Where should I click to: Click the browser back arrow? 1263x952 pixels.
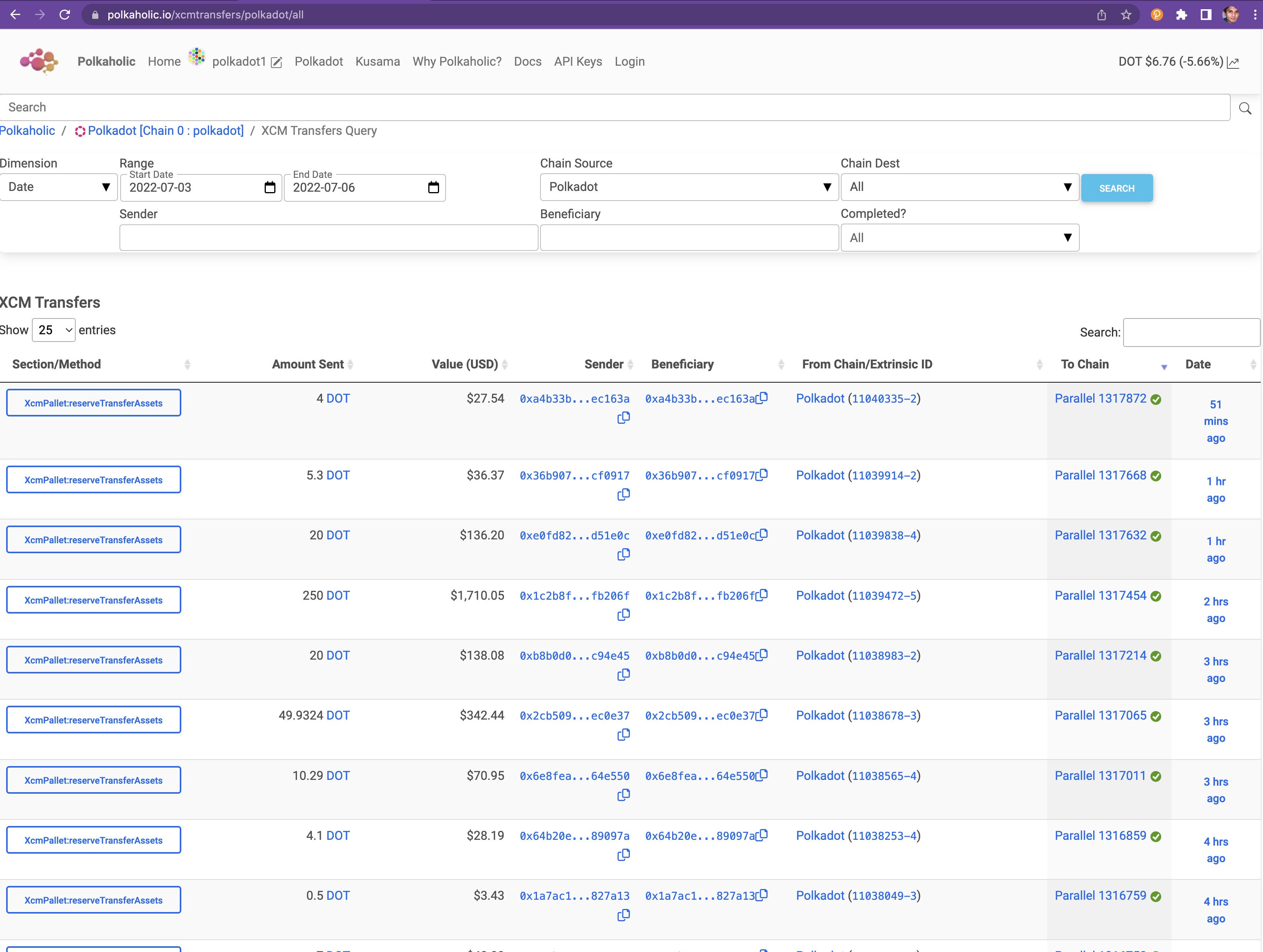15,15
